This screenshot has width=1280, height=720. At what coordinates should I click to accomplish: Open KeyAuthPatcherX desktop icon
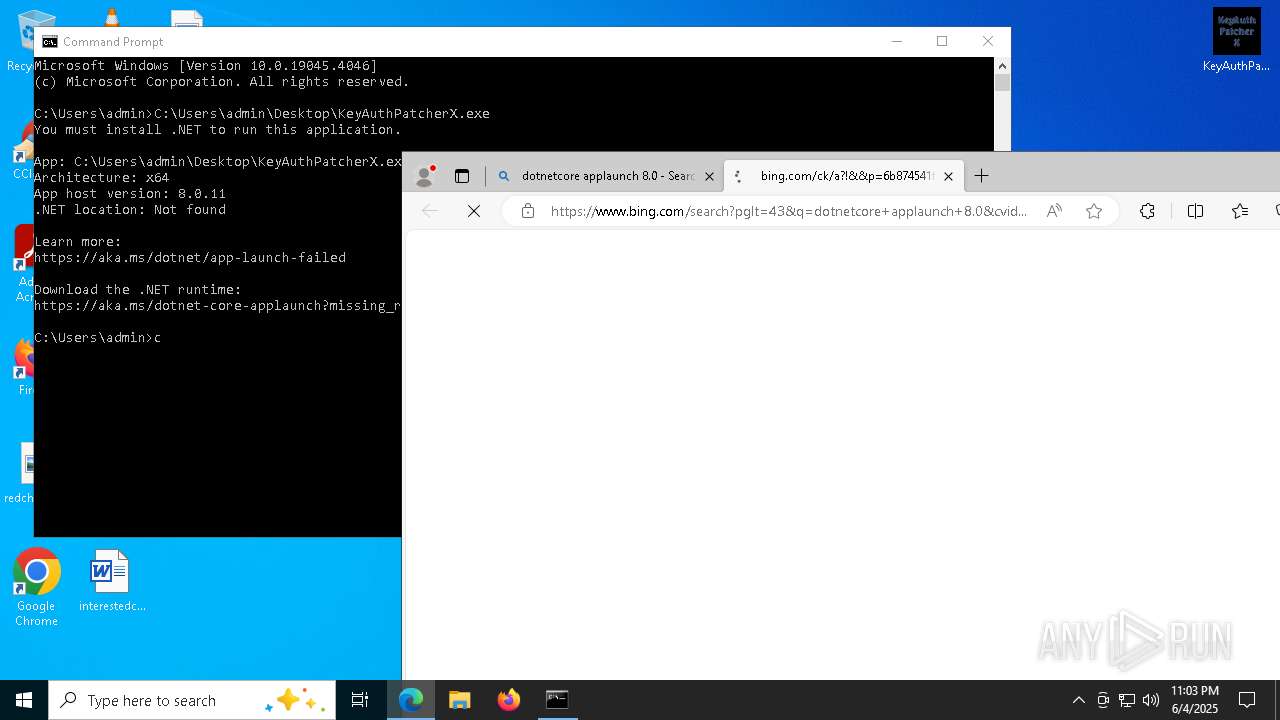coord(1237,41)
